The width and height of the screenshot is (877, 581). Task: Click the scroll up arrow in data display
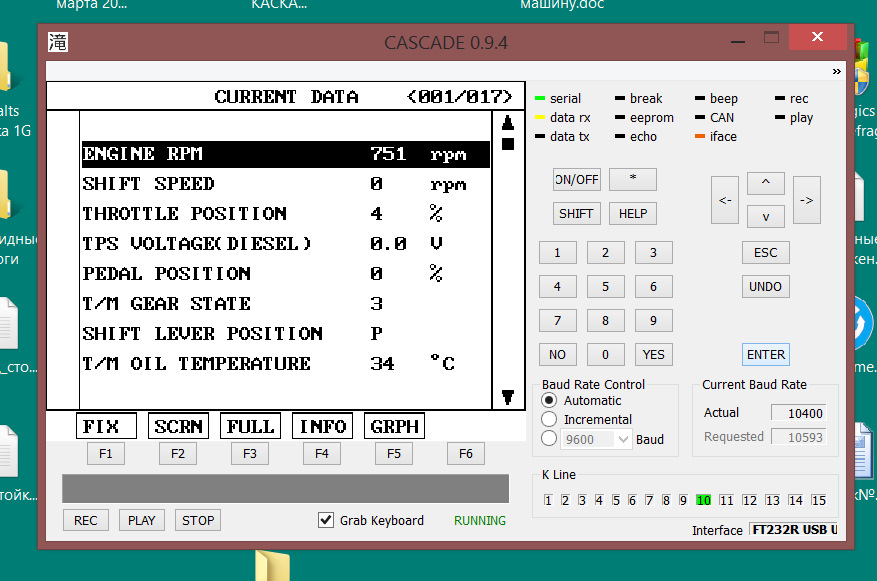508,122
